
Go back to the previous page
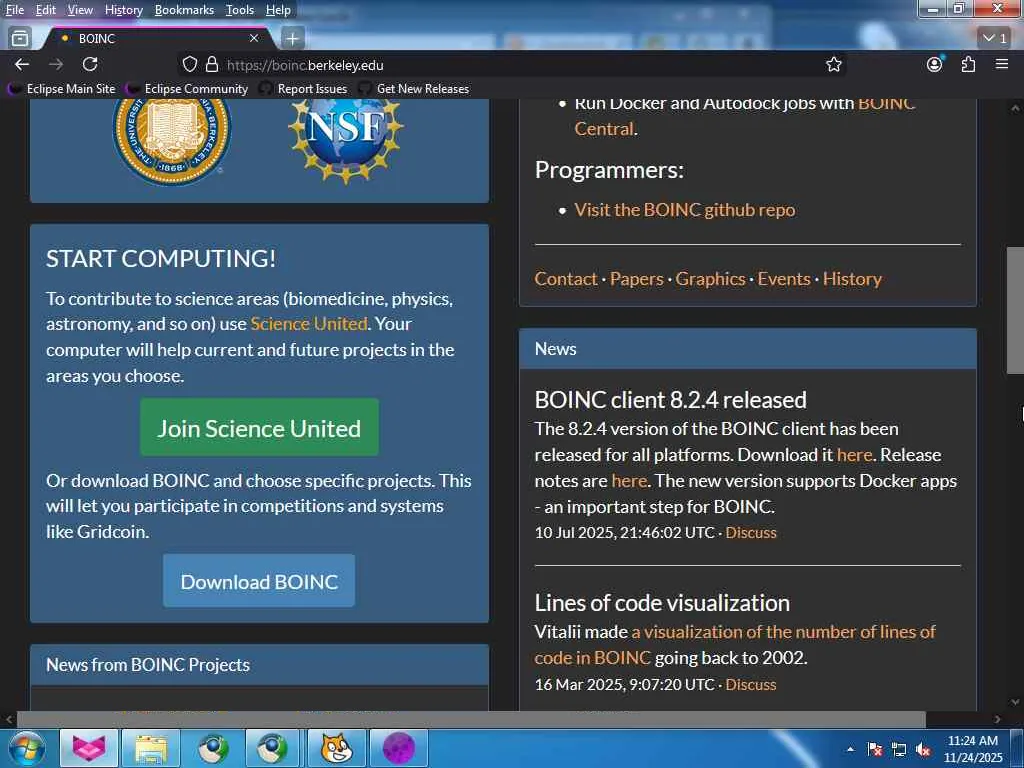22,64
